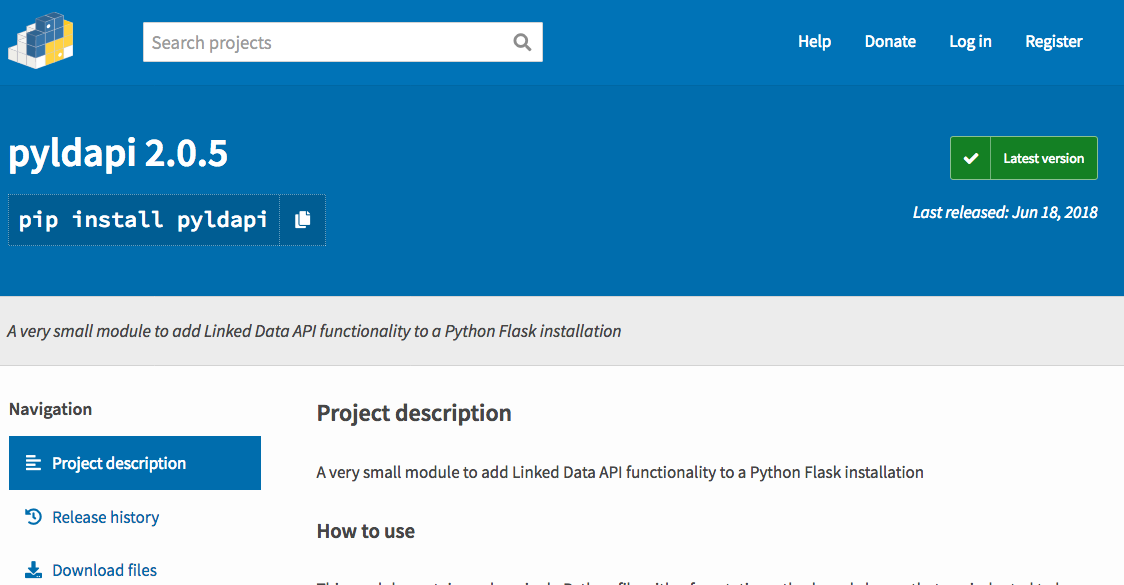Screen dimensions: 1124x585
Task: Click the Latest version checkmark icon
Action: [971, 158]
